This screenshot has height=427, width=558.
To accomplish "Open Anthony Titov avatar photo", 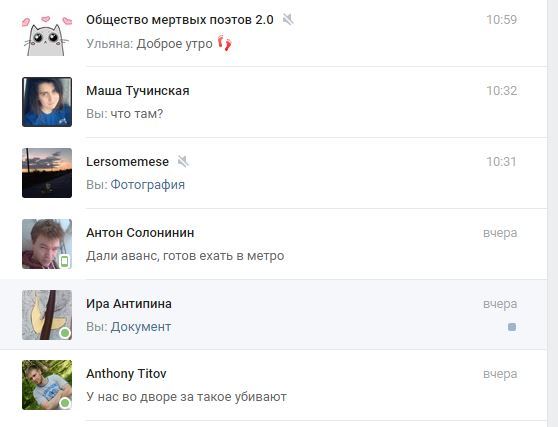I will coord(47,385).
